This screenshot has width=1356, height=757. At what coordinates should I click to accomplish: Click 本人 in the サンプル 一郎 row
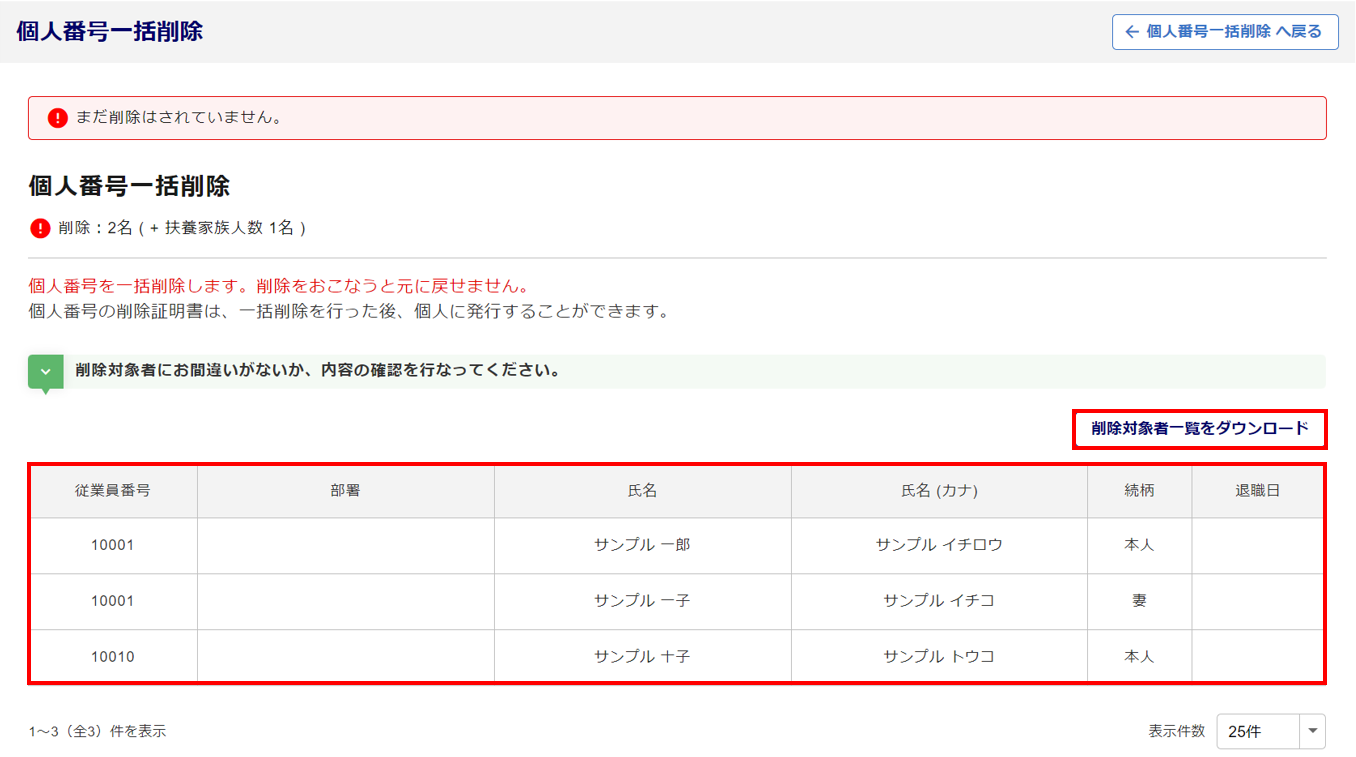[1139, 545]
